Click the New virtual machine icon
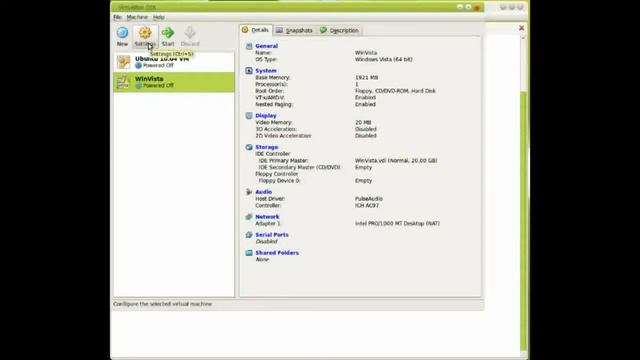 click(122, 33)
